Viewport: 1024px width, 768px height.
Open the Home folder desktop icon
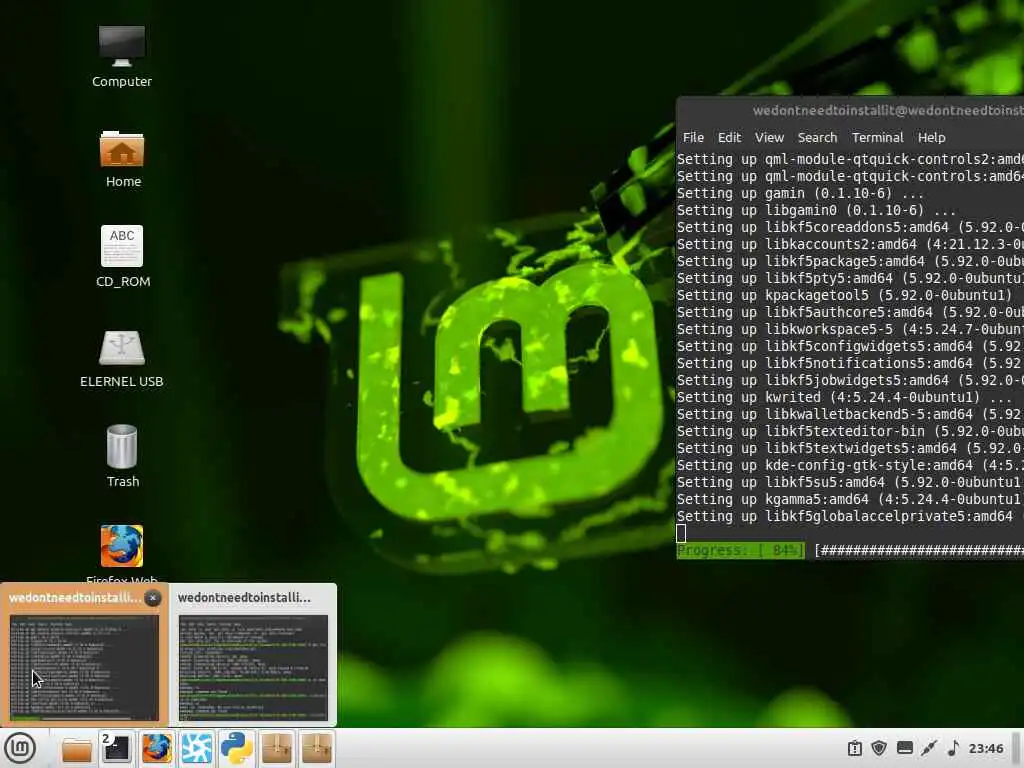point(122,159)
